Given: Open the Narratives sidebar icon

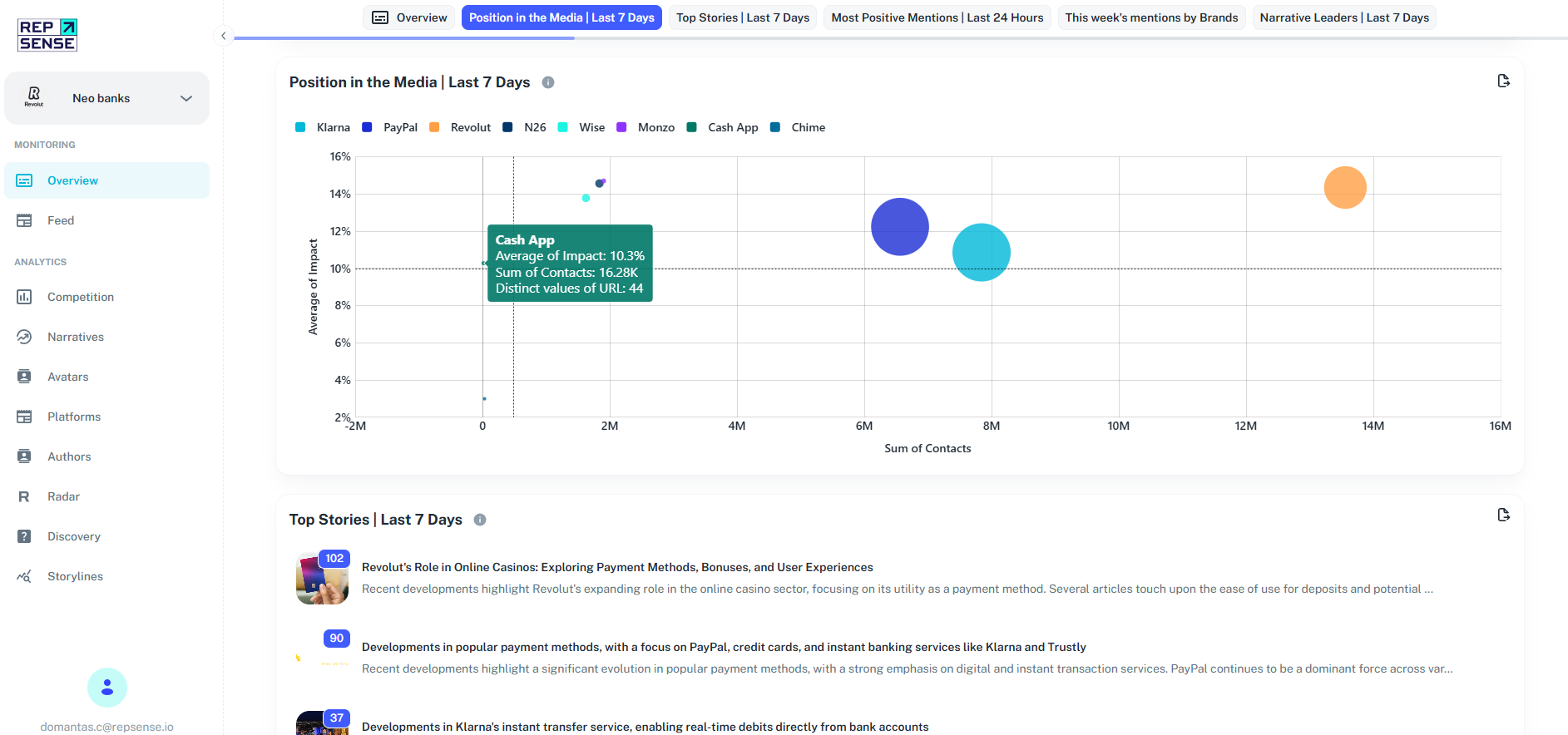Looking at the screenshot, I should point(24,337).
